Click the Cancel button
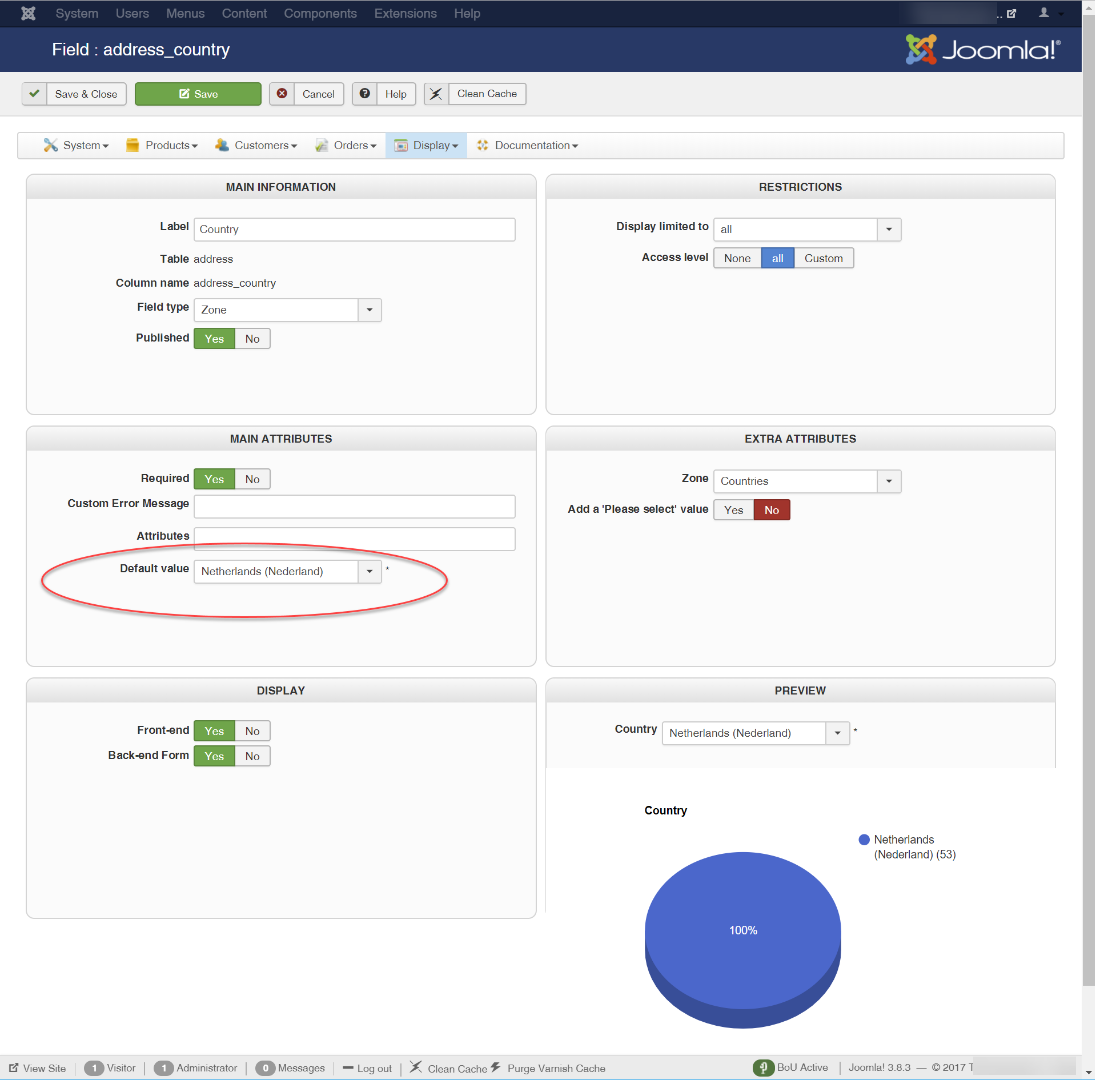This screenshot has width=1095, height=1080. pyautogui.click(x=307, y=94)
